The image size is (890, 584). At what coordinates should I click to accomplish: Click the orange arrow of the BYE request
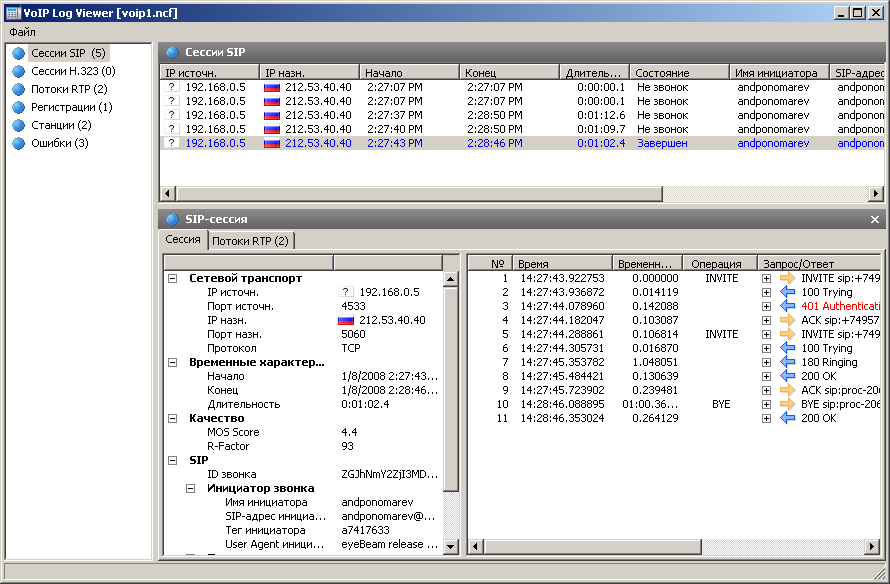pyautogui.click(x=787, y=404)
